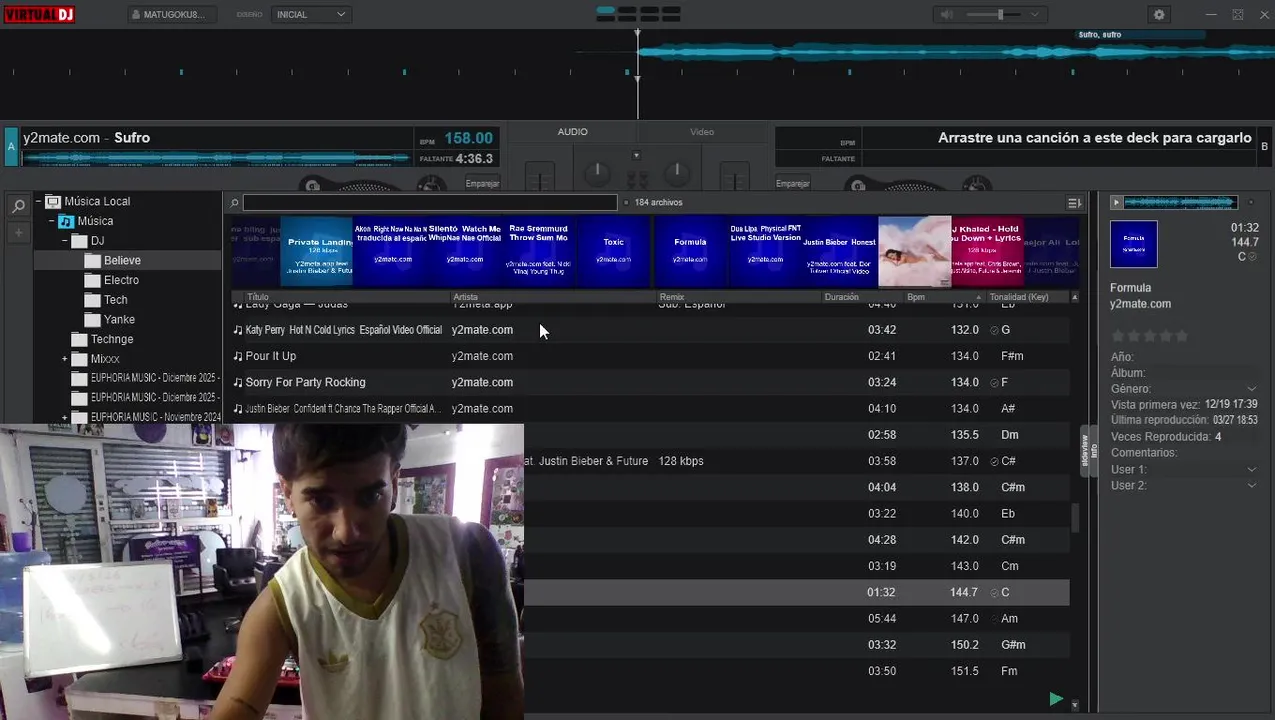The height and width of the screenshot is (720, 1275).
Task: Click the green play arrow at bottom
Action: click(x=1056, y=699)
